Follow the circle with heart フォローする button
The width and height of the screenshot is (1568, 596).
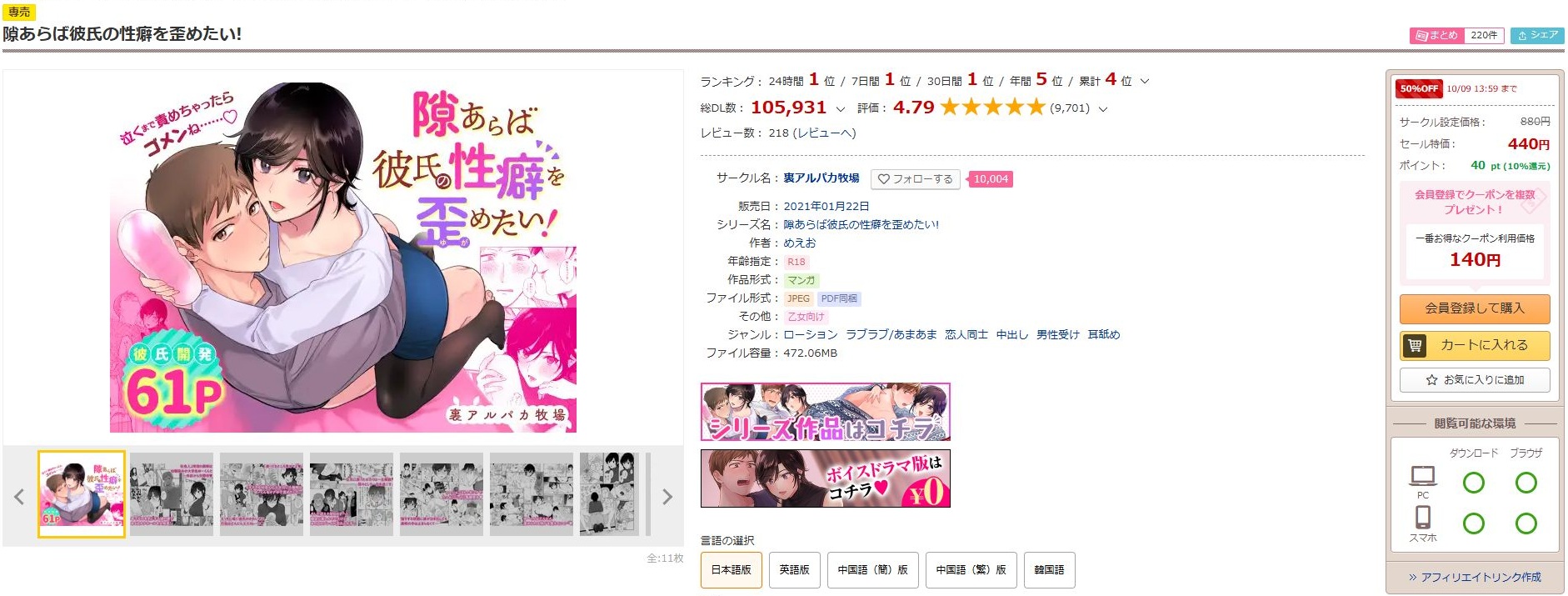[915, 179]
